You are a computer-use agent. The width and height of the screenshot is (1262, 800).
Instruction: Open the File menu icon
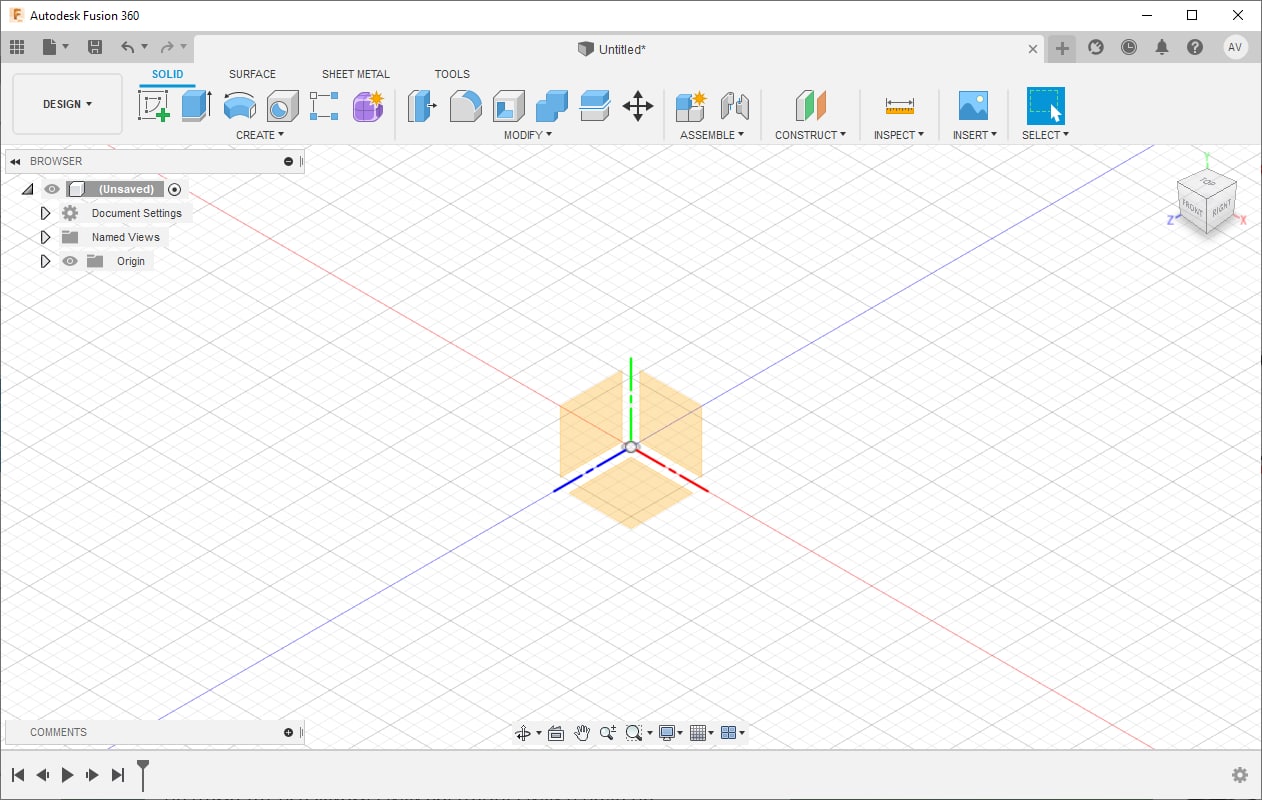coord(56,47)
